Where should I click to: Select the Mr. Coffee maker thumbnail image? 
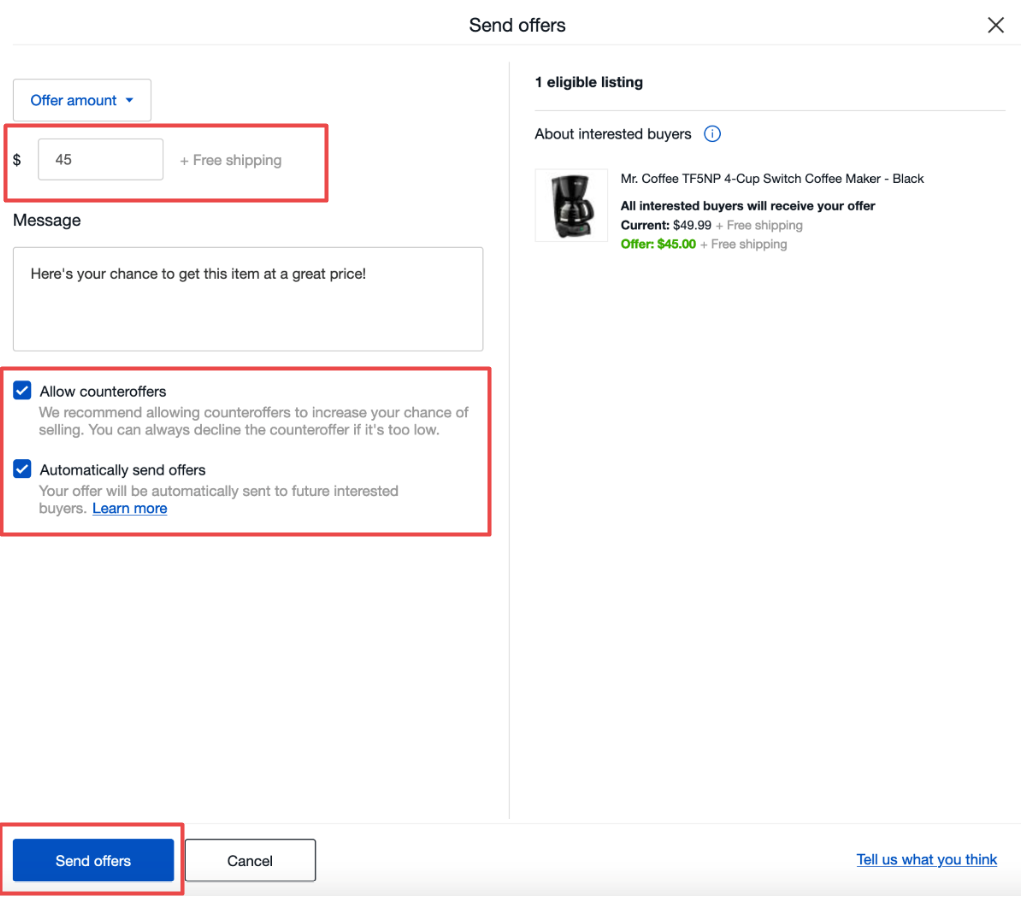click(x=571, y=205)
